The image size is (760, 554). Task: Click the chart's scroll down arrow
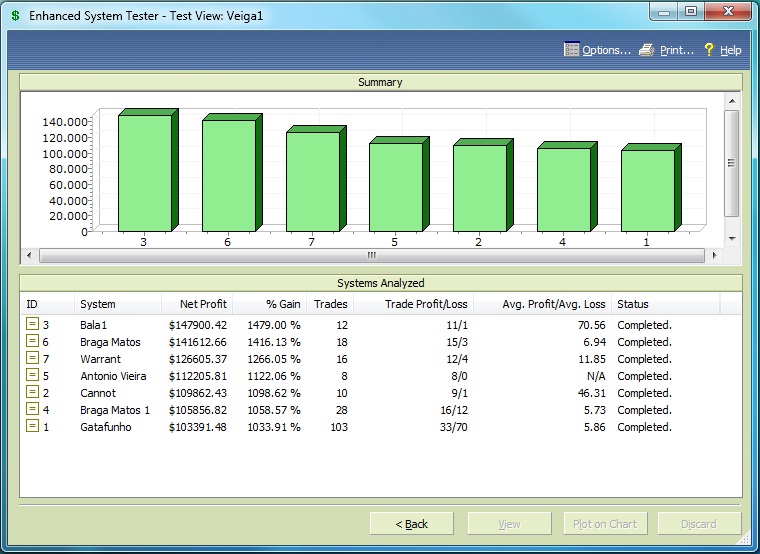click(x=732, y=238)
